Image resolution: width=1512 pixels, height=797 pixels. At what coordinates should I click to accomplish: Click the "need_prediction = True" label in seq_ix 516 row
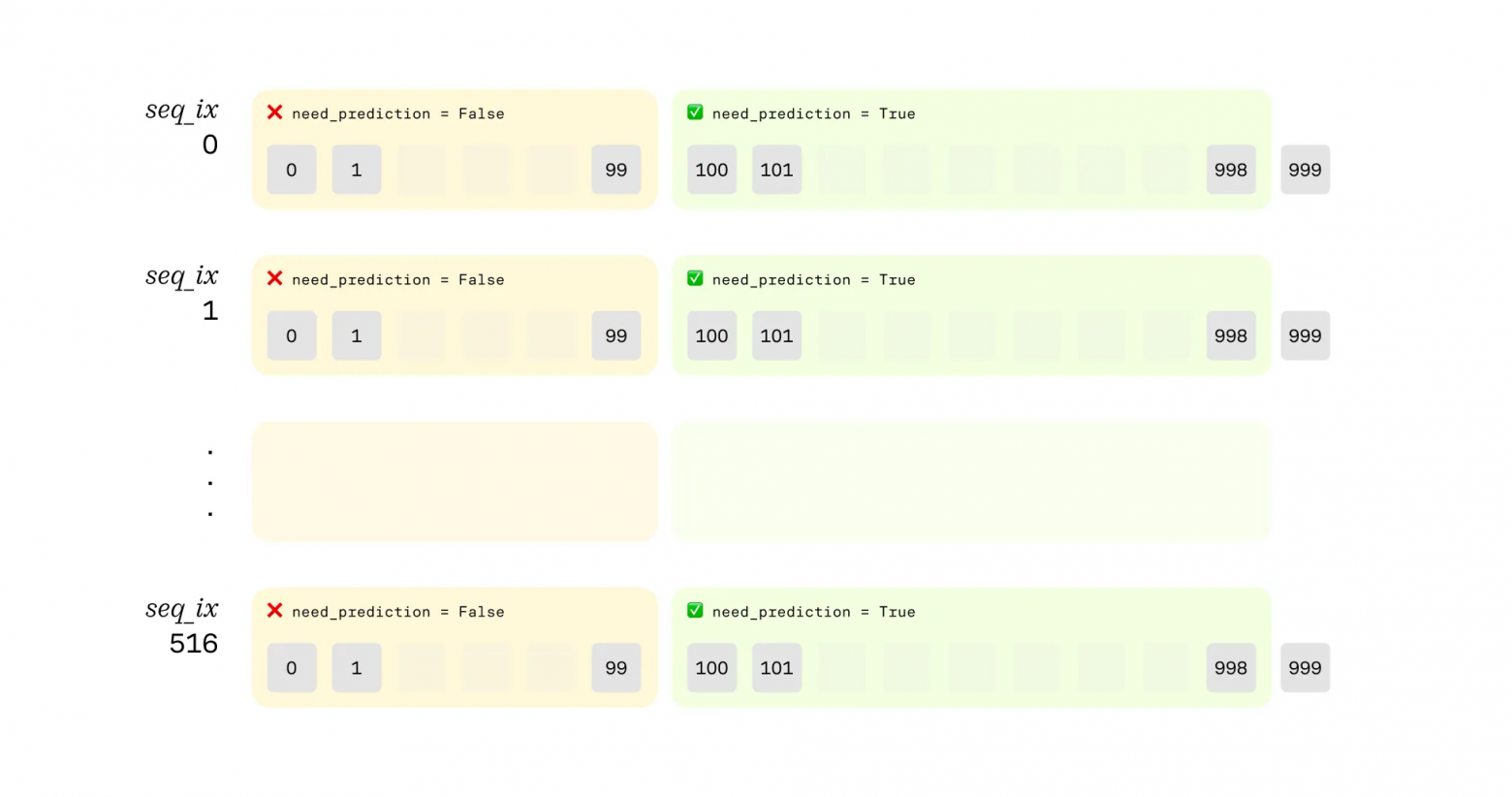813,612
